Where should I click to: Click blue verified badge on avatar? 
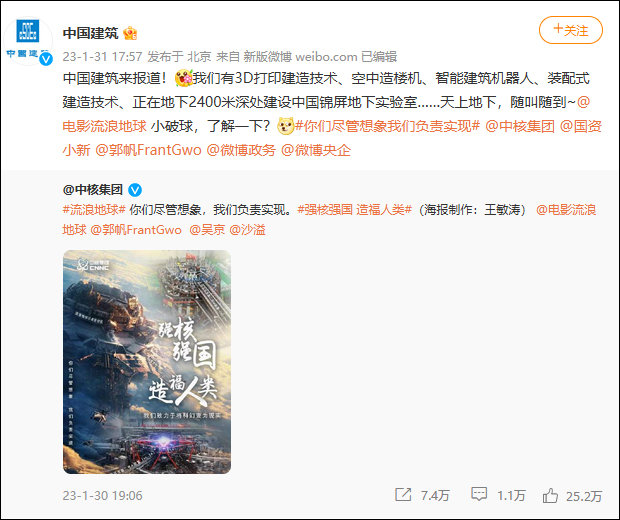[x=46, y=59]
